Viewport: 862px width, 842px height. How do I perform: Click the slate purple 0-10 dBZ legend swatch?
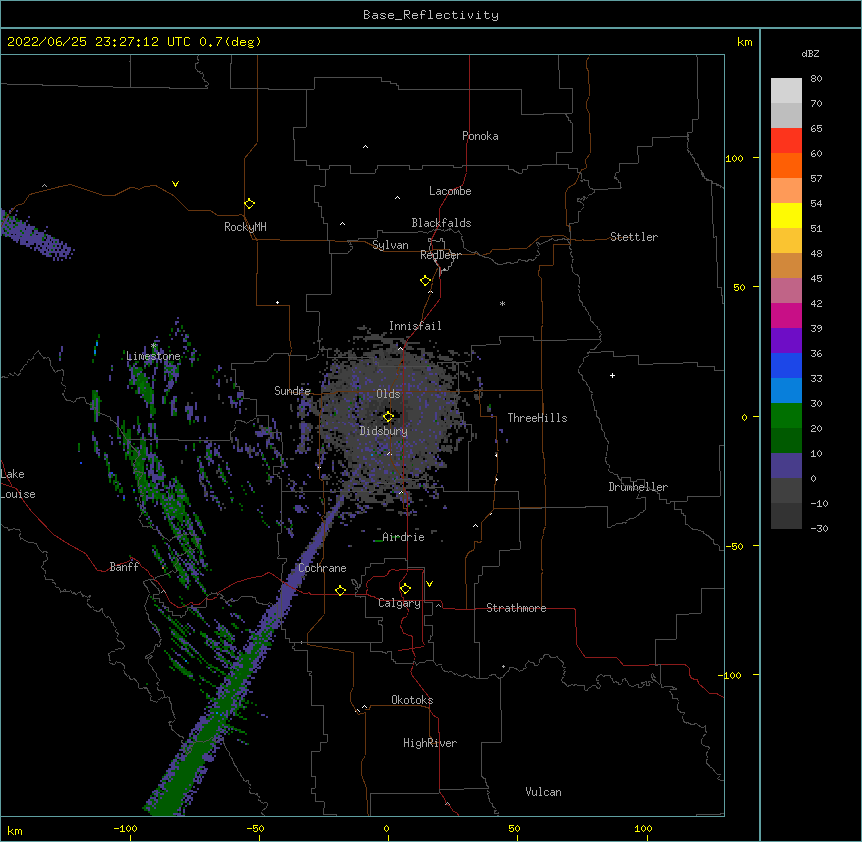(786, 466)
